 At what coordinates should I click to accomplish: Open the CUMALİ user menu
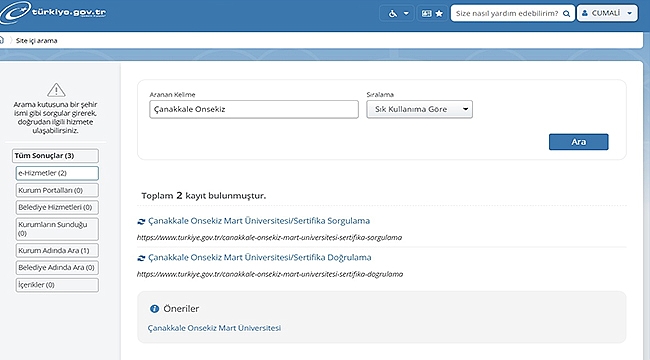[x=607, y=13]
